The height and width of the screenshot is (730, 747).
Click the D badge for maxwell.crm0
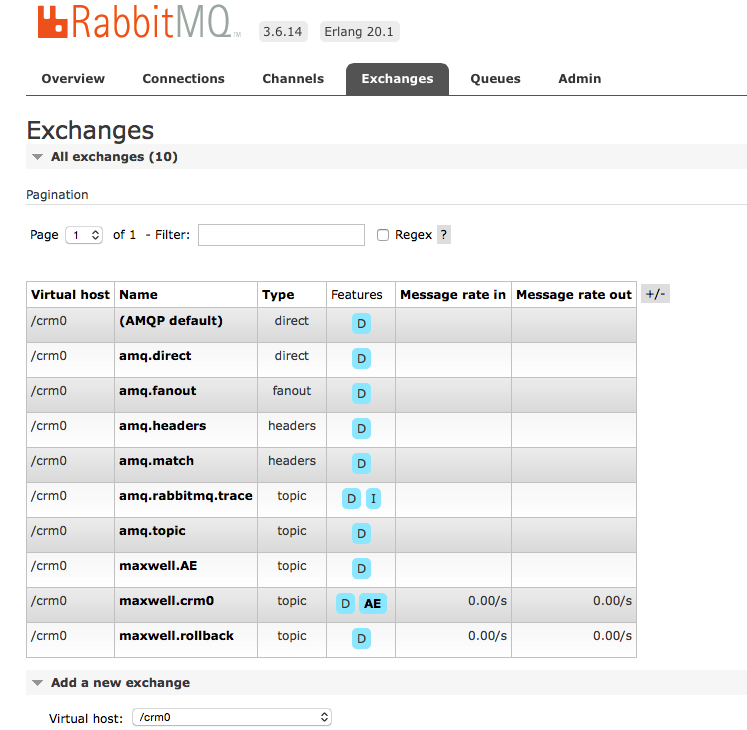click(345, 603)
